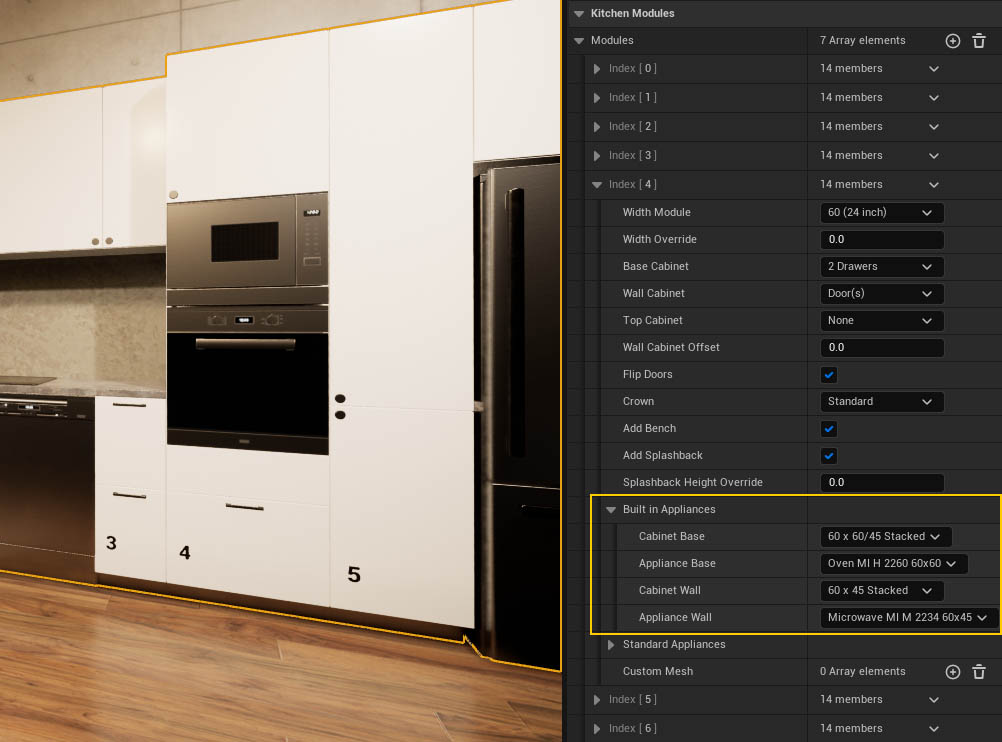
Task: Open the Width Module dropdown
Action: (881, 213)
